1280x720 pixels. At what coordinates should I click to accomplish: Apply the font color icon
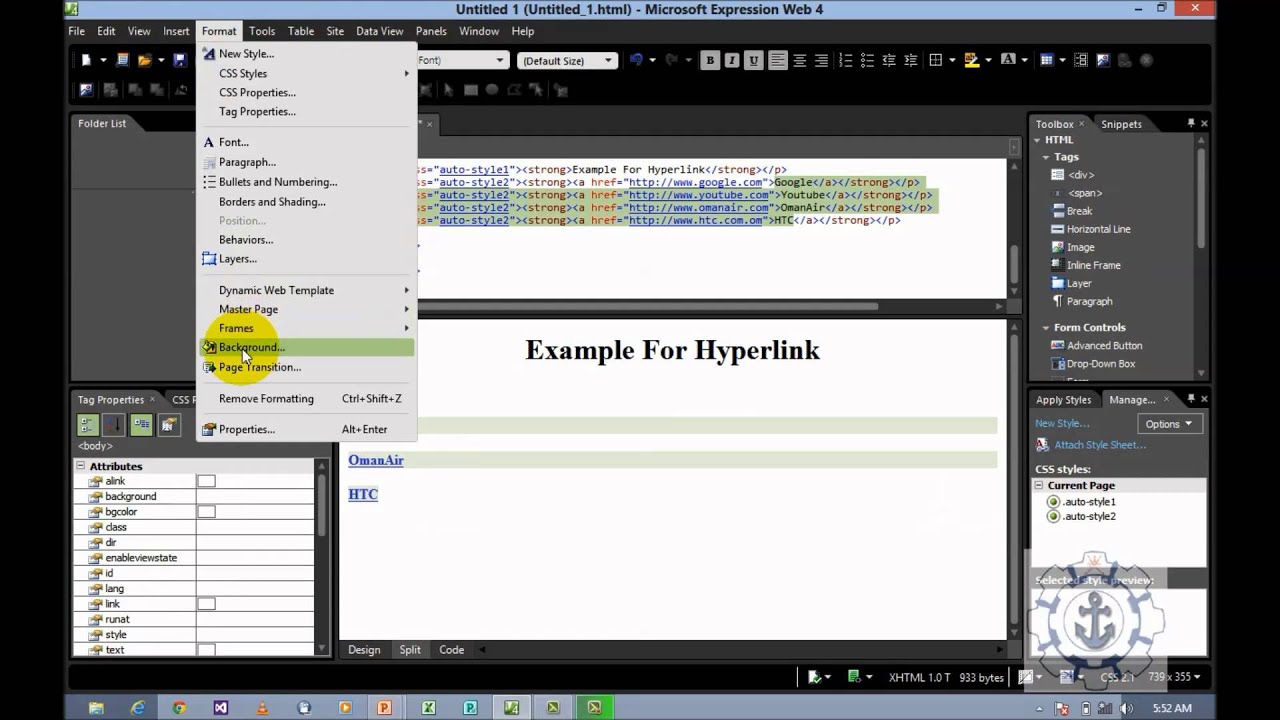click(x=1006, y=60)
